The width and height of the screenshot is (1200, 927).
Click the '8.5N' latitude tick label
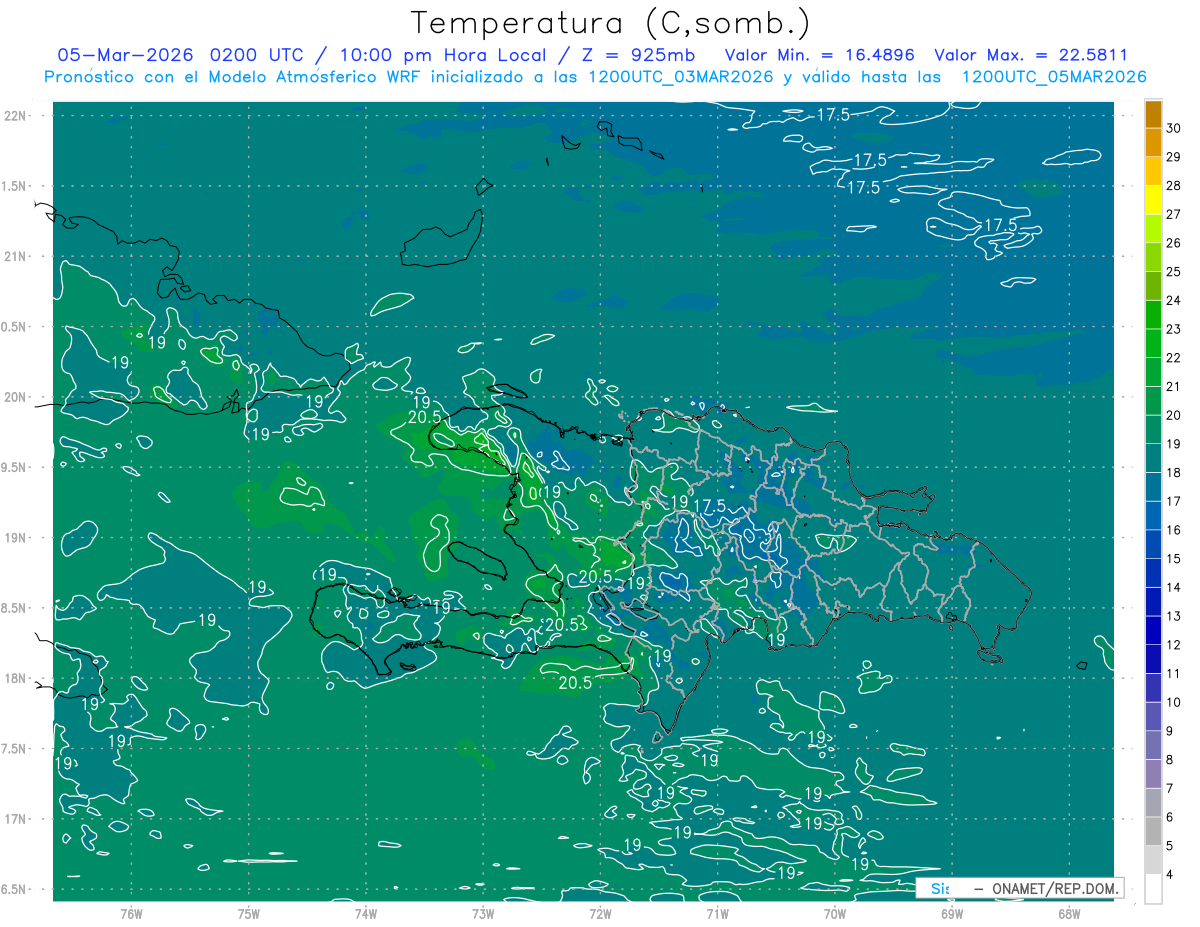point(14,608)
